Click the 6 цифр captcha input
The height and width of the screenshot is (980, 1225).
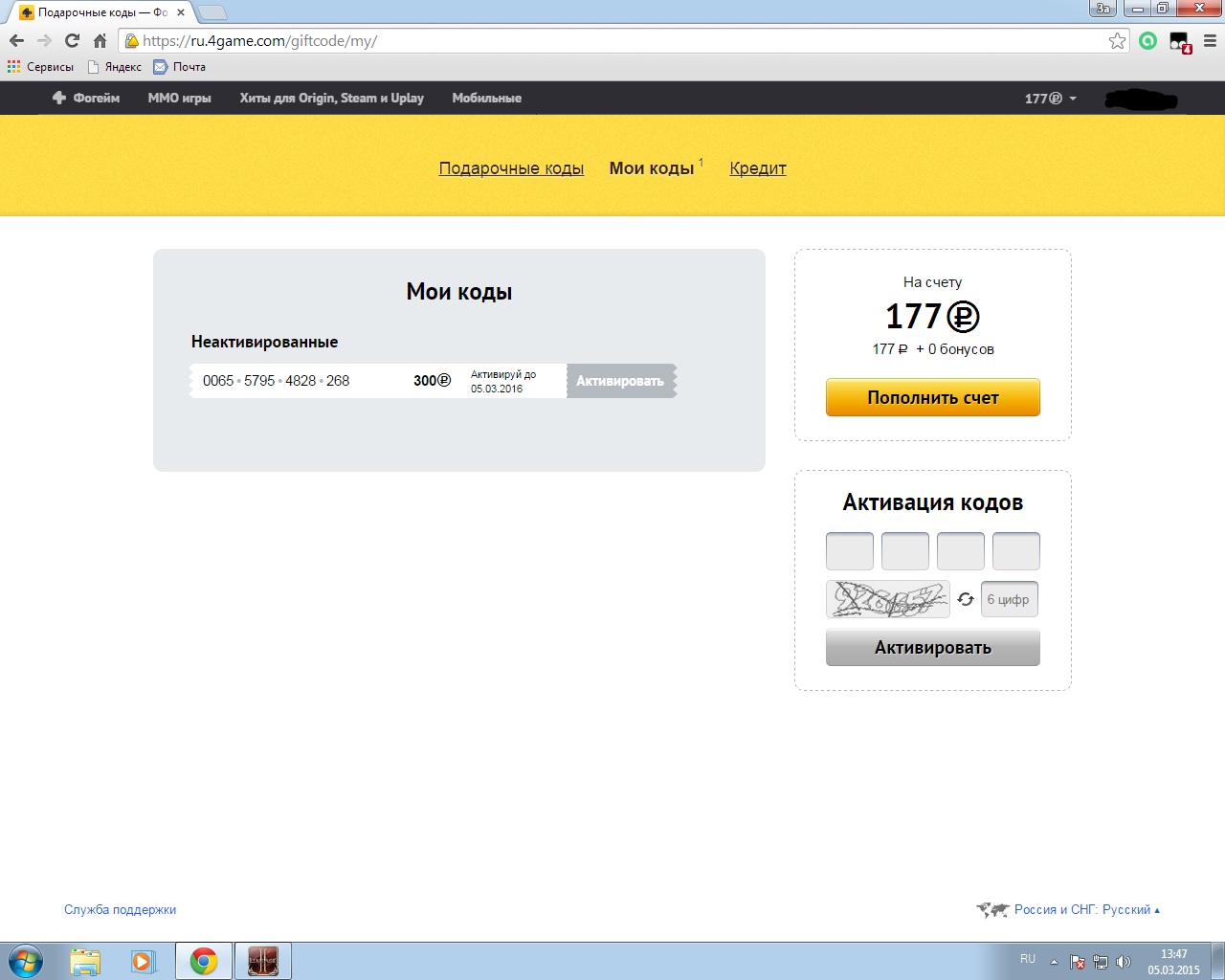[1010, 599]
